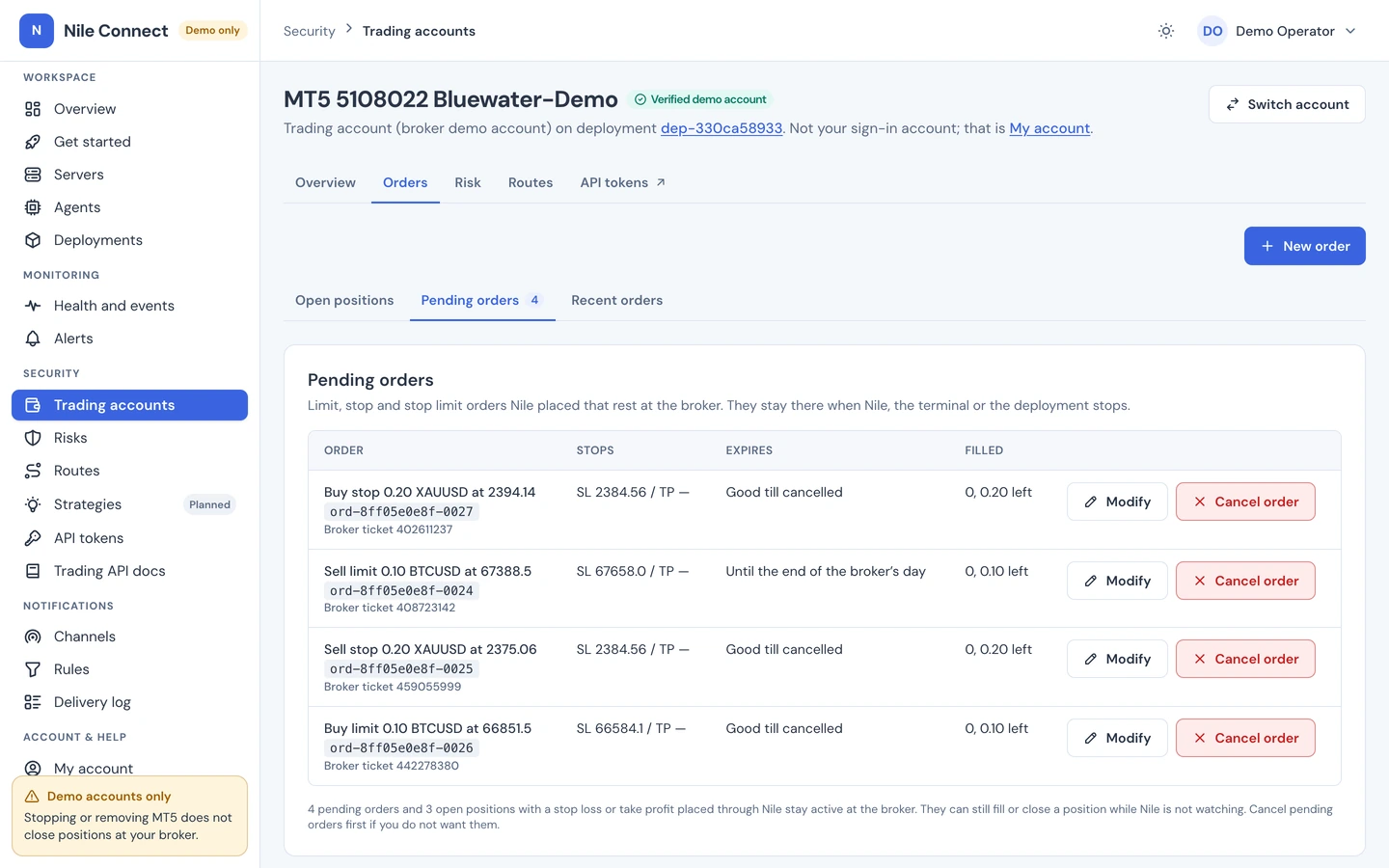Open Trading API docs

point(129,571)
